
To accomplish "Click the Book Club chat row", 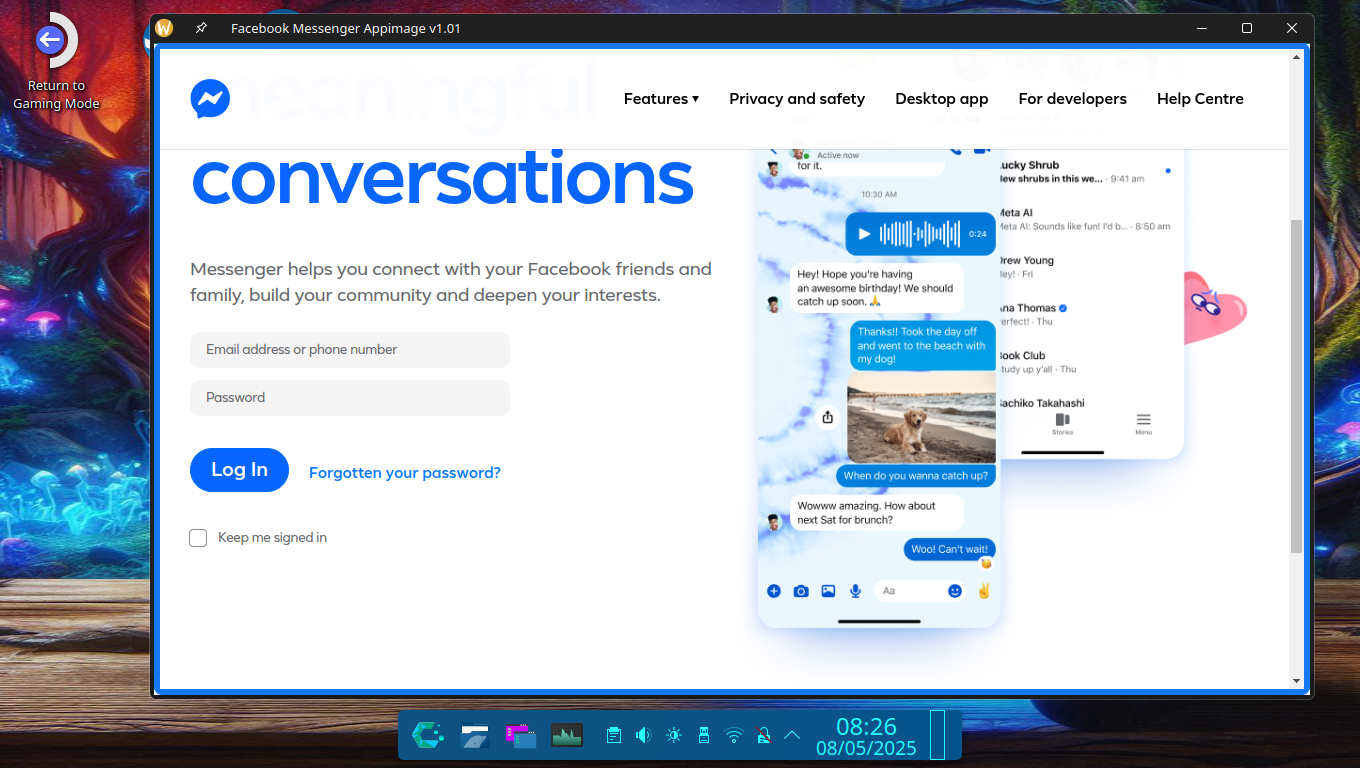I will point(1086,362).
